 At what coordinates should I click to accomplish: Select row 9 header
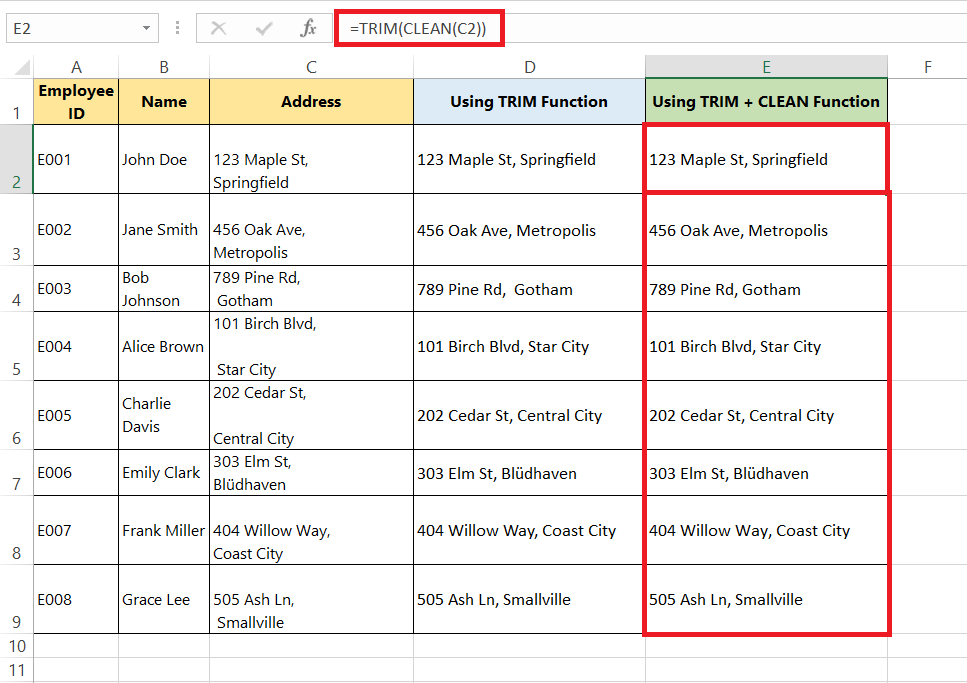tap(17, 599)
